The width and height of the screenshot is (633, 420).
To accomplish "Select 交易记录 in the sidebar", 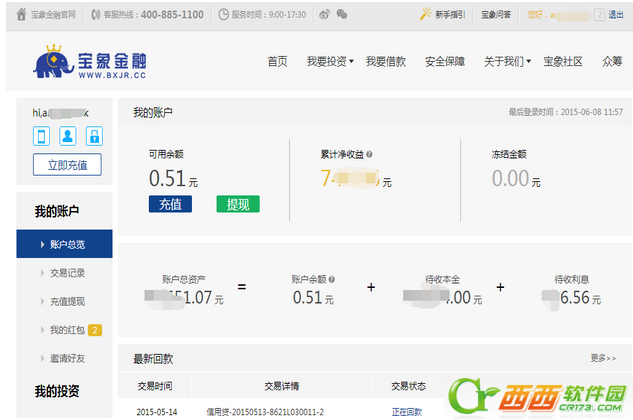I will [x=67, y=273].
